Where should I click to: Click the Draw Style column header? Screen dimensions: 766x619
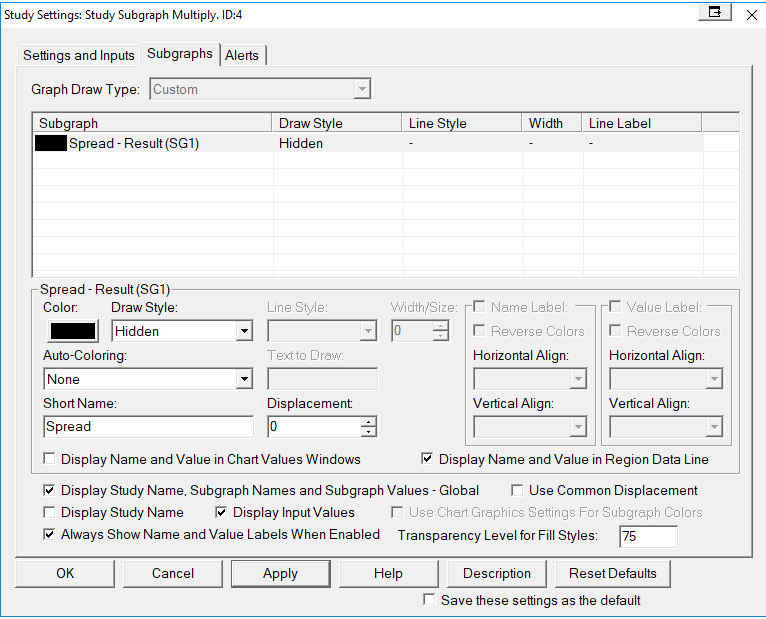[x=337, y=123]
